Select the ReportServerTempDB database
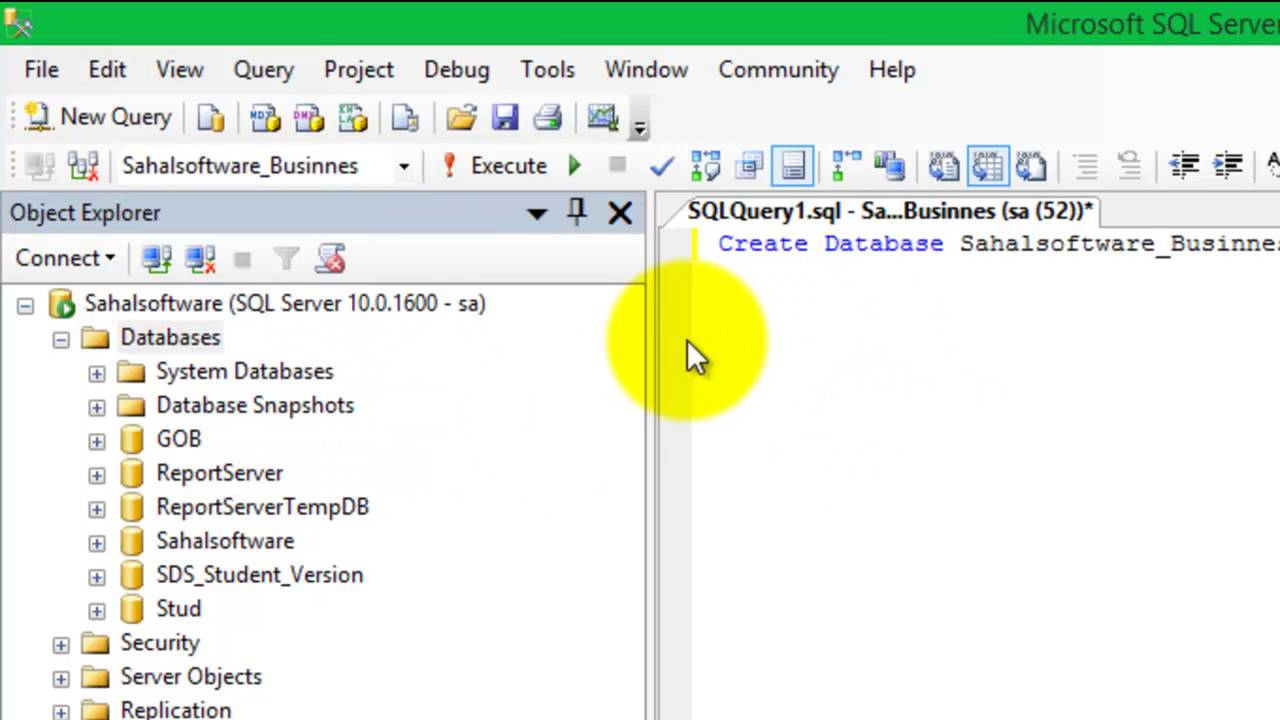 pyautogui.click(x=262, y=507)
